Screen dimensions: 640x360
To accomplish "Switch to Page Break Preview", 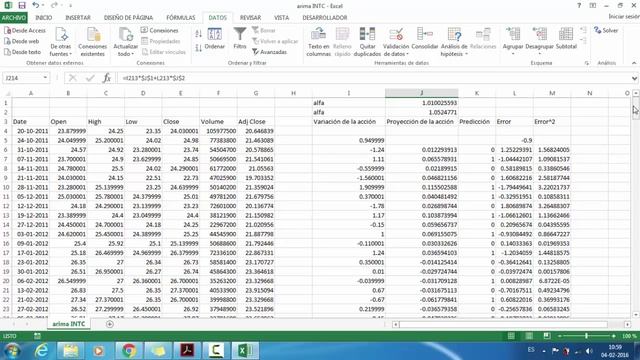I will coord(547,336).
